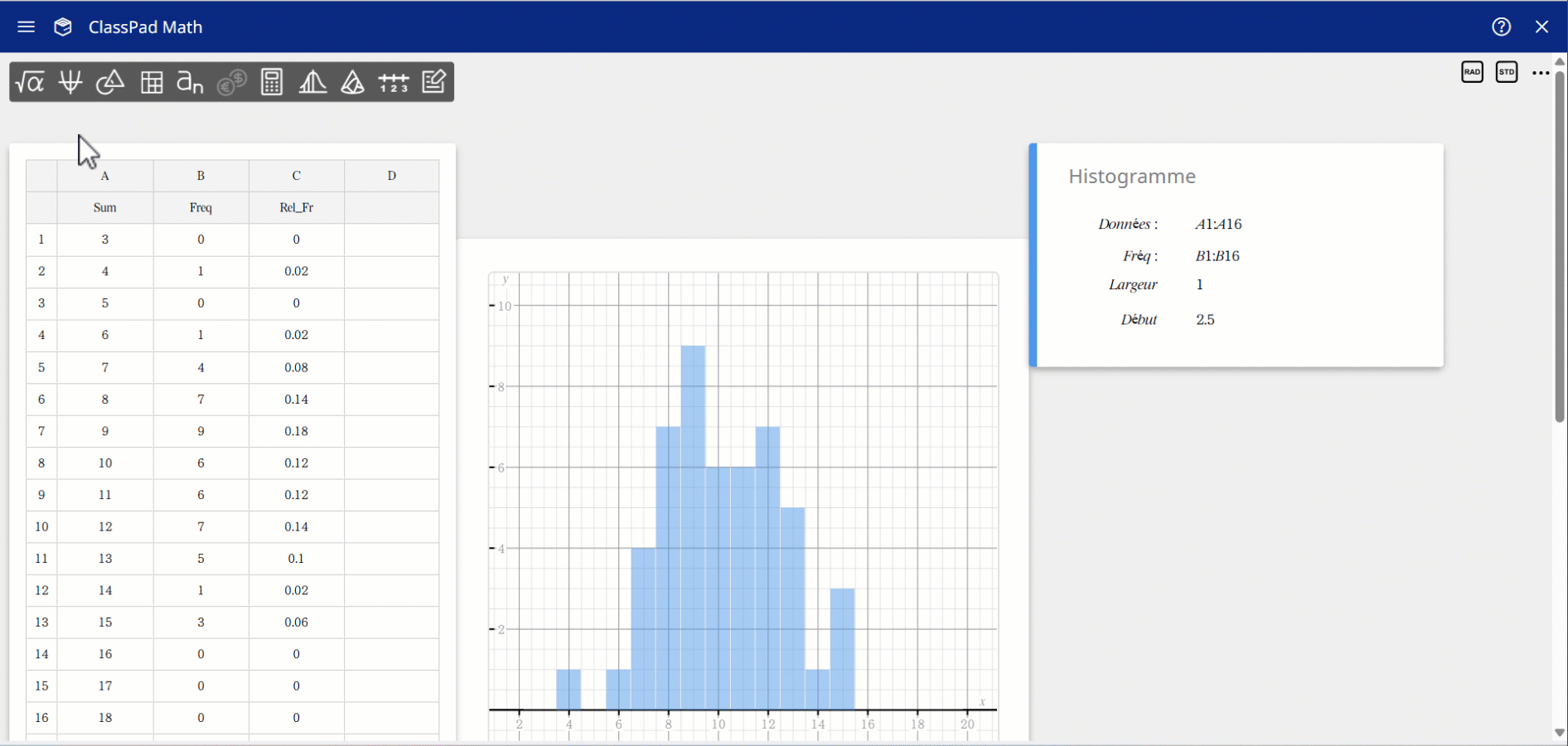Select the function graph tool

[70, 82]
